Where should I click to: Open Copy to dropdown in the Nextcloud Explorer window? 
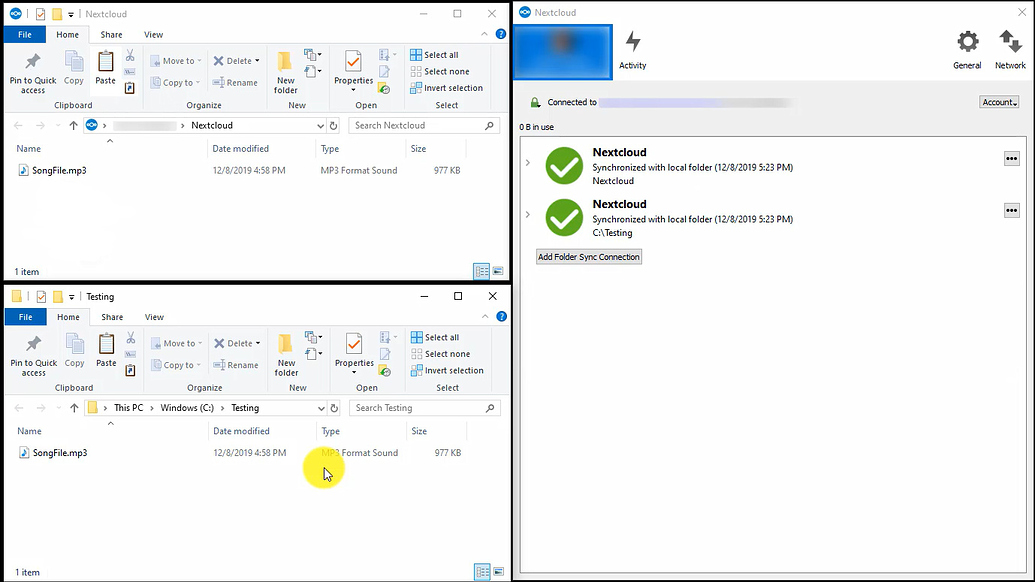click(176, 82)
